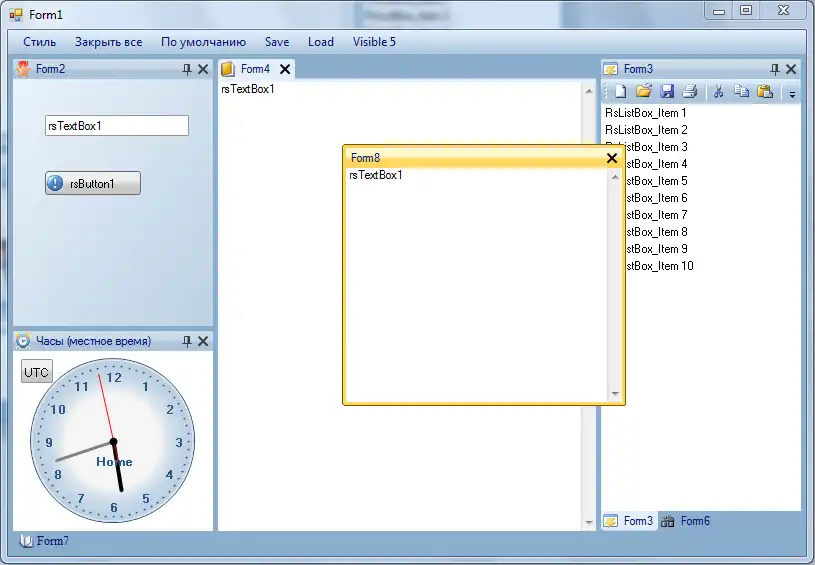The width and height of the screenshot is (815, 565).
Task: Close the Часы (местное время) panel
Action: (x=203, y=341)
